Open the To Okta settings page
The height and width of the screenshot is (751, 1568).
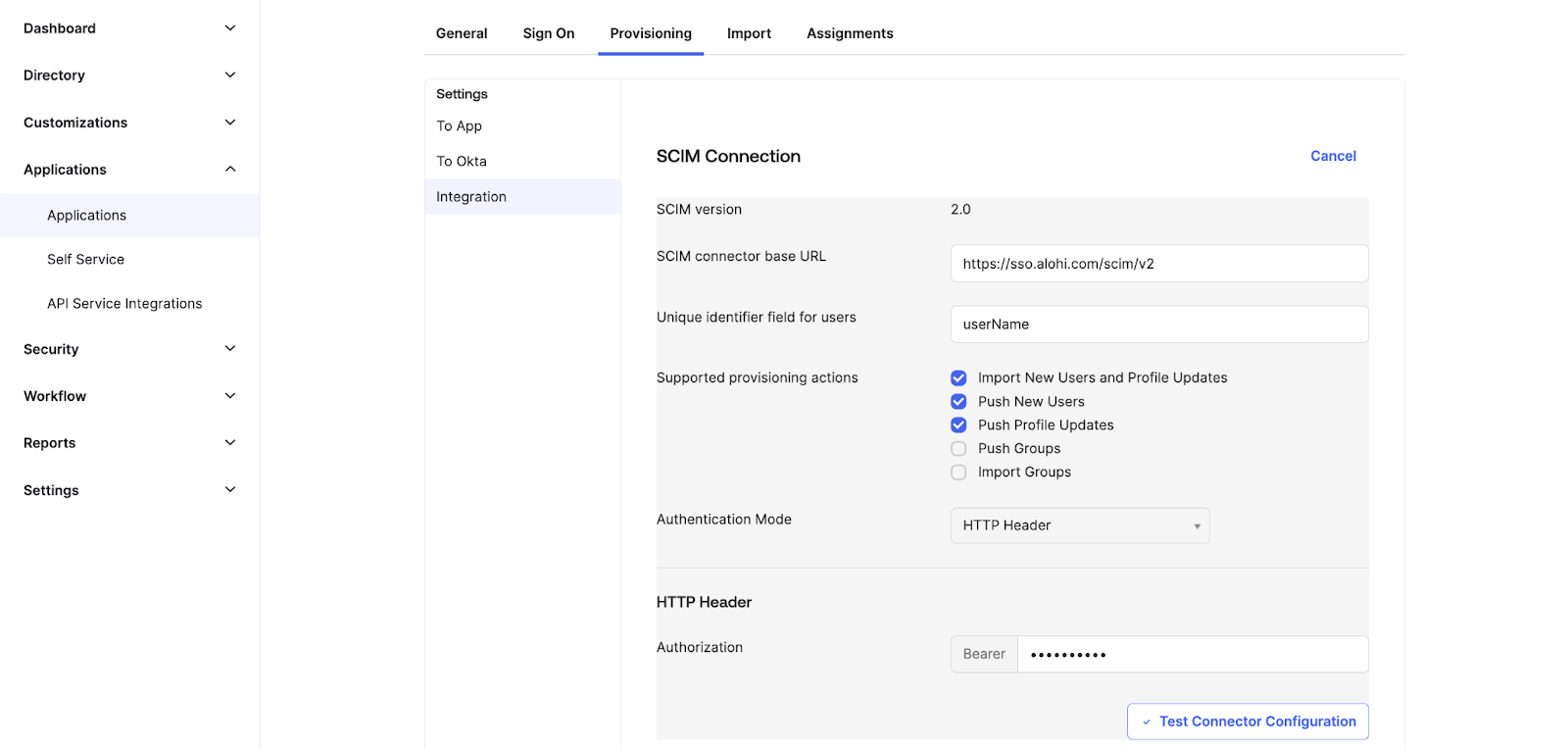(x=462, y=162)
